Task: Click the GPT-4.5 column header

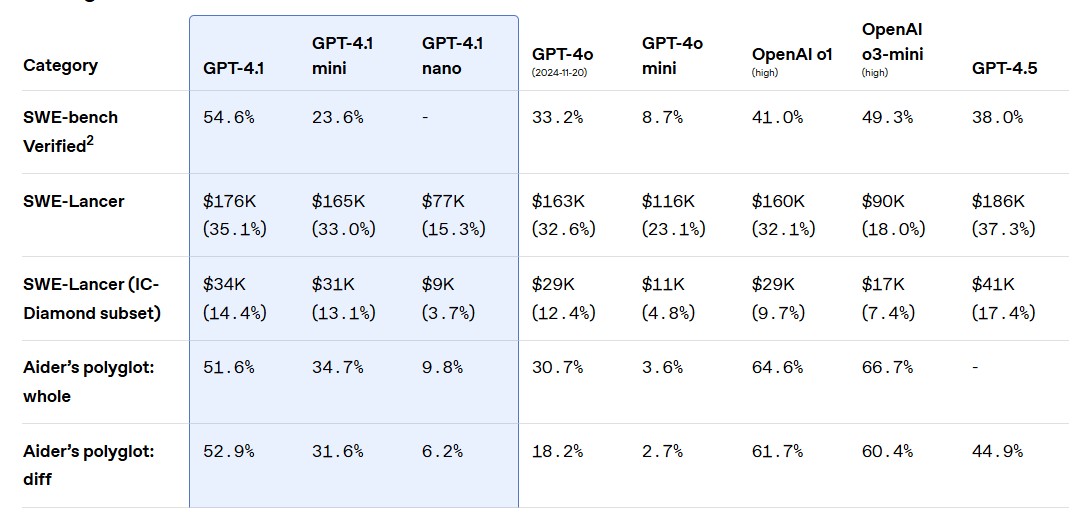Action: pyautogui.click(x=1004, y=68)
